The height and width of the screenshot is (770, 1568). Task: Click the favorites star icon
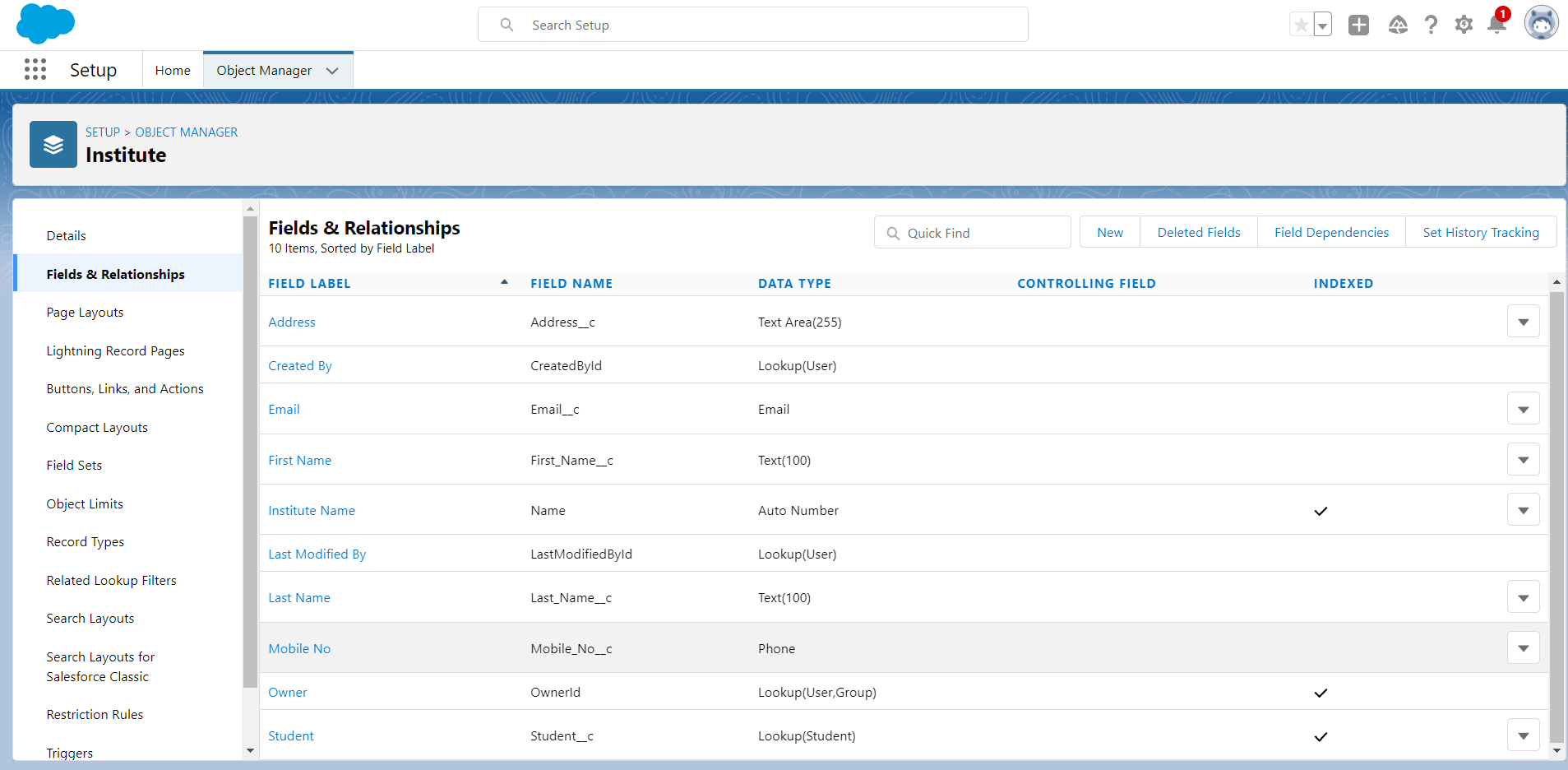[1301, 26]
